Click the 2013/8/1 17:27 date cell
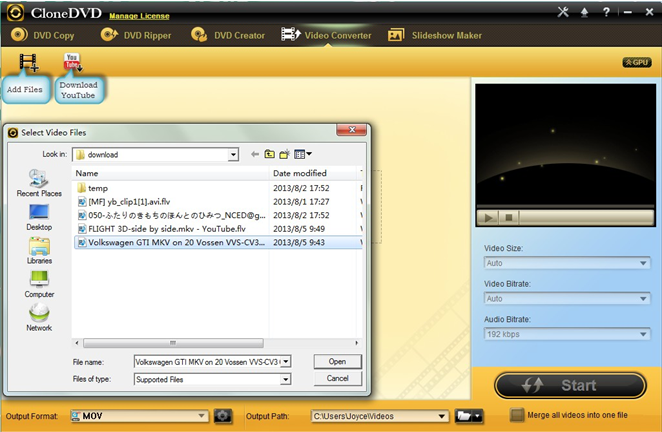Screen dimensions: 662x432 point(301,201)
